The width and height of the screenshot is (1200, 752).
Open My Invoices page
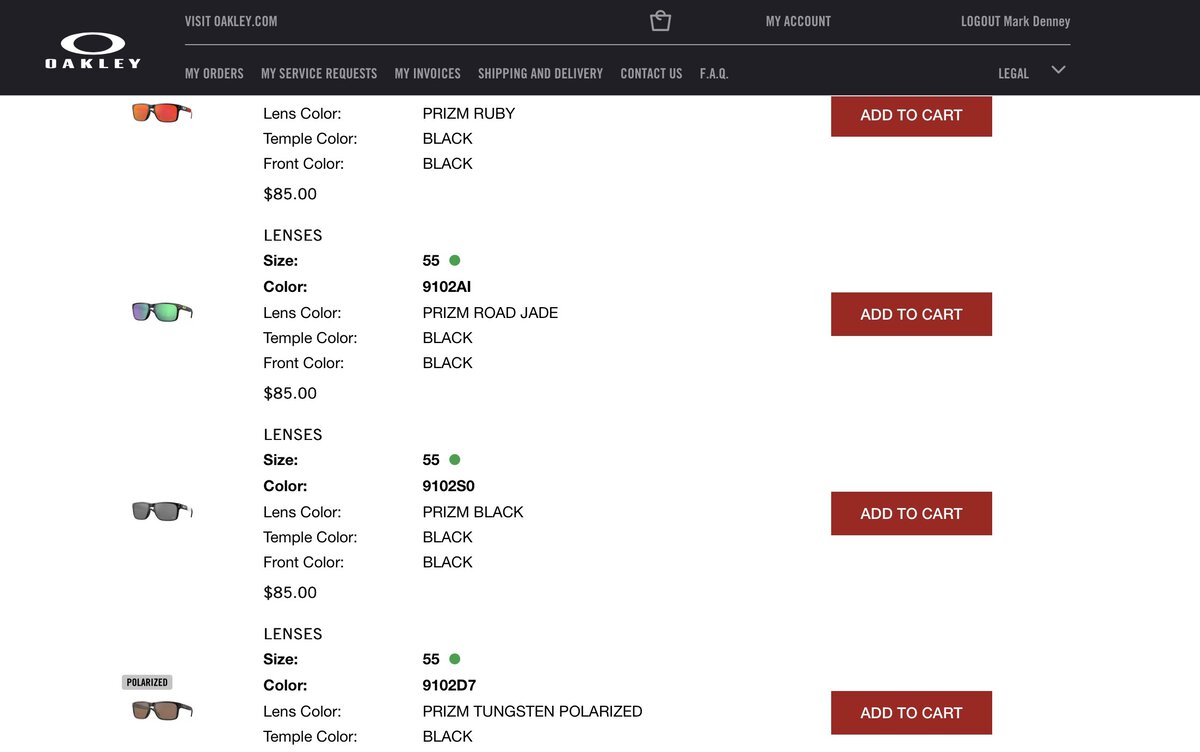[x=427, y=73]
